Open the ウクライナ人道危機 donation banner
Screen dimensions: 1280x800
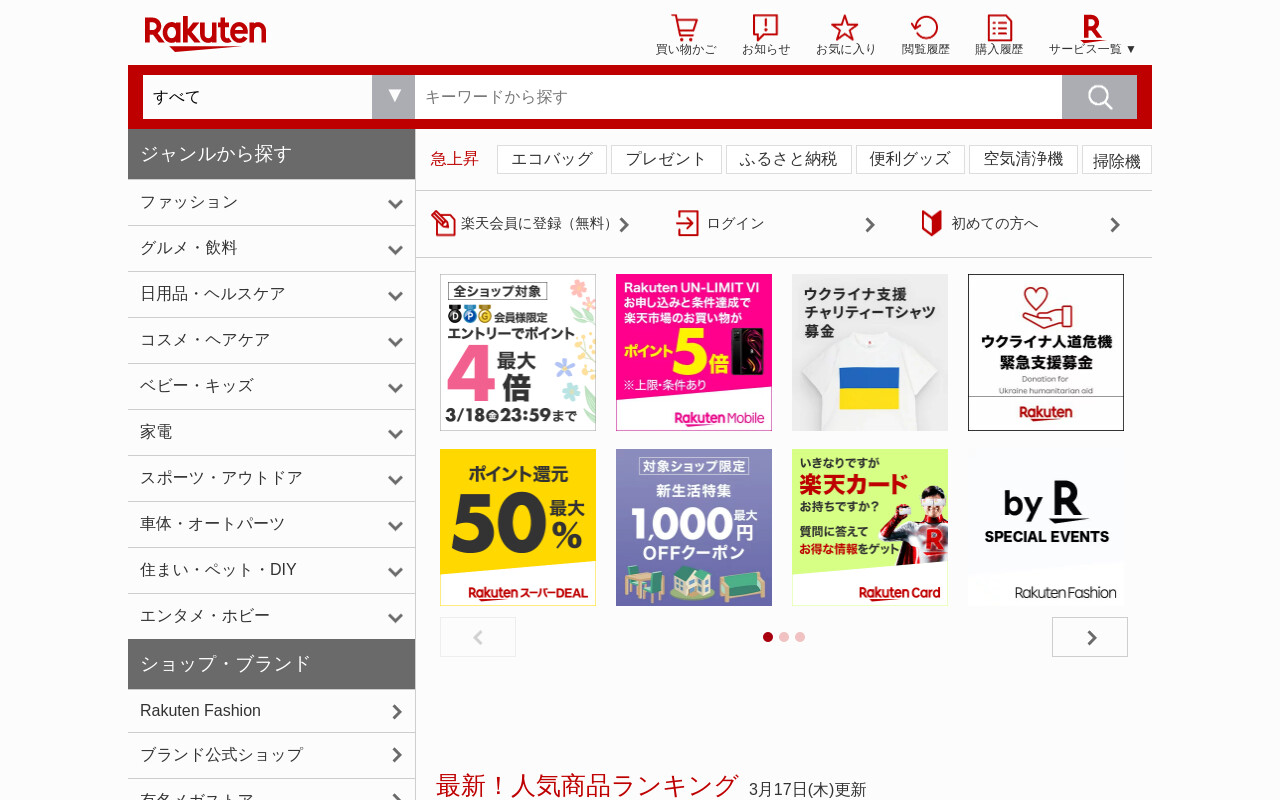click(x=1046, y=352)
